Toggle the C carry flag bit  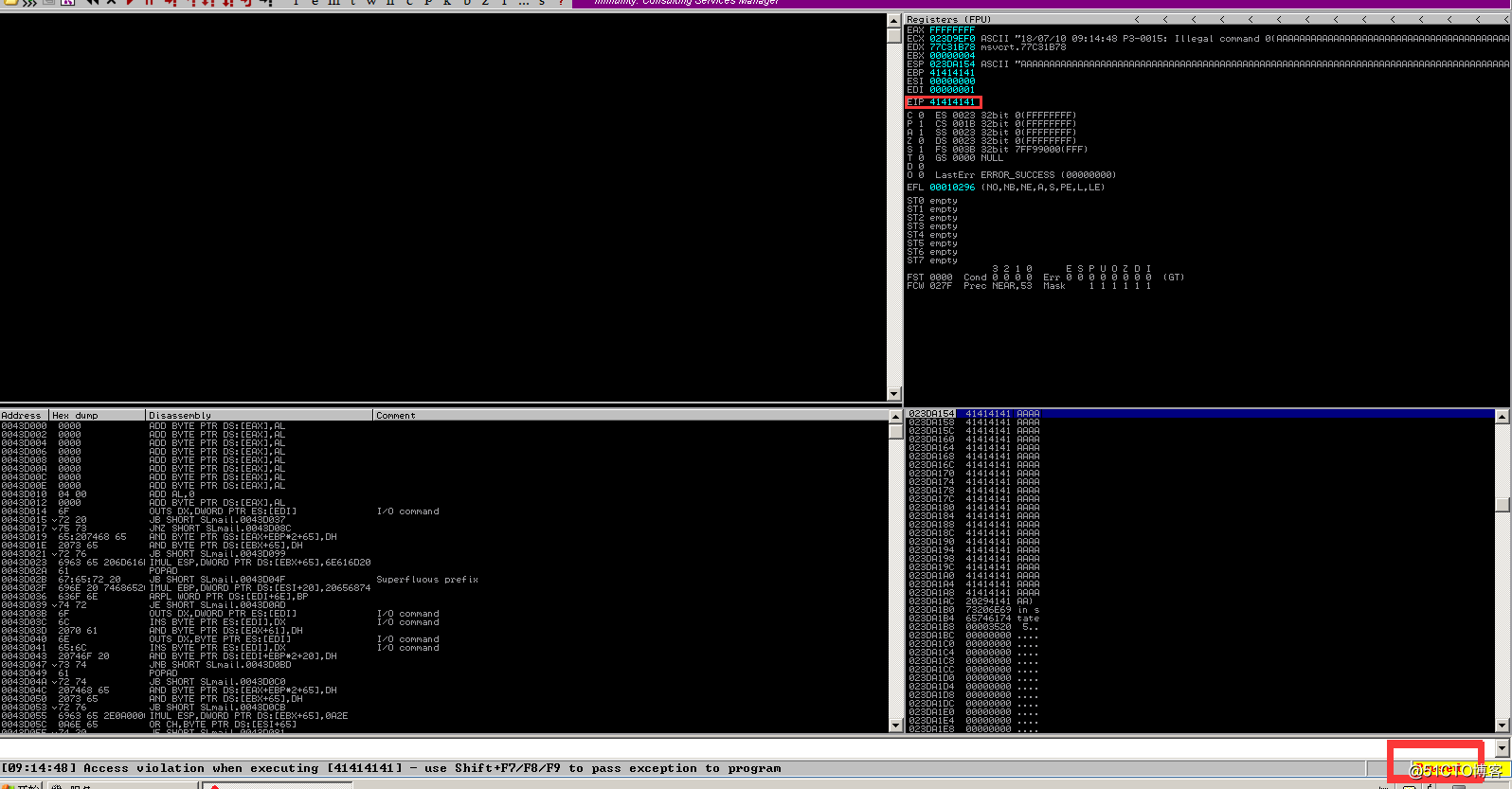tap(921, 116)
